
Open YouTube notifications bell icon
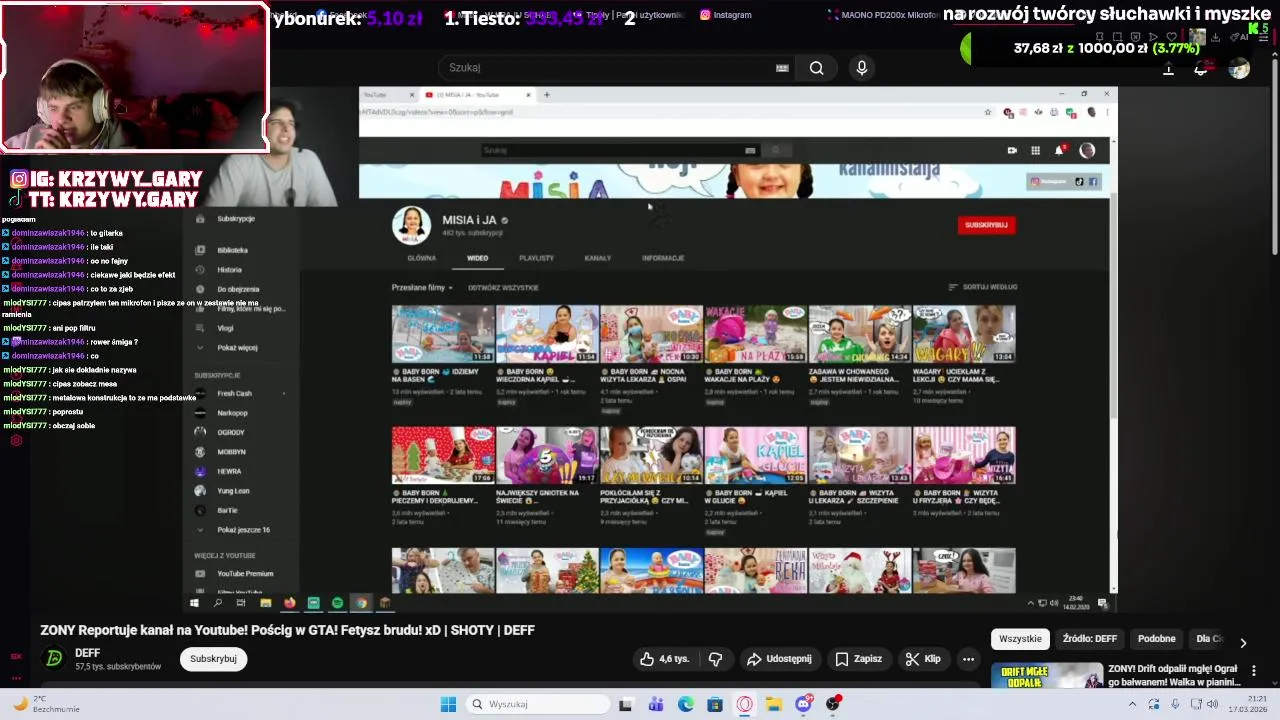point(1201,68)
